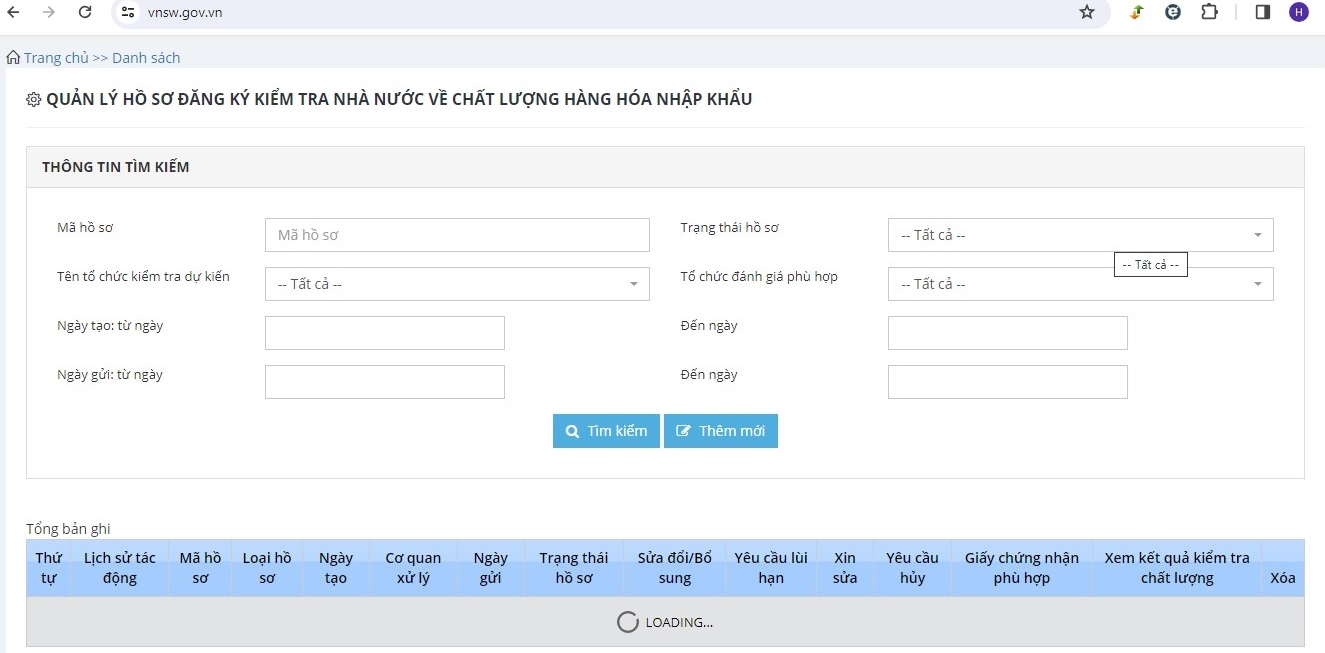Bookmark this page using the star icon
The height and width of the screenshot is (653, 1325).
point(1086,13)
